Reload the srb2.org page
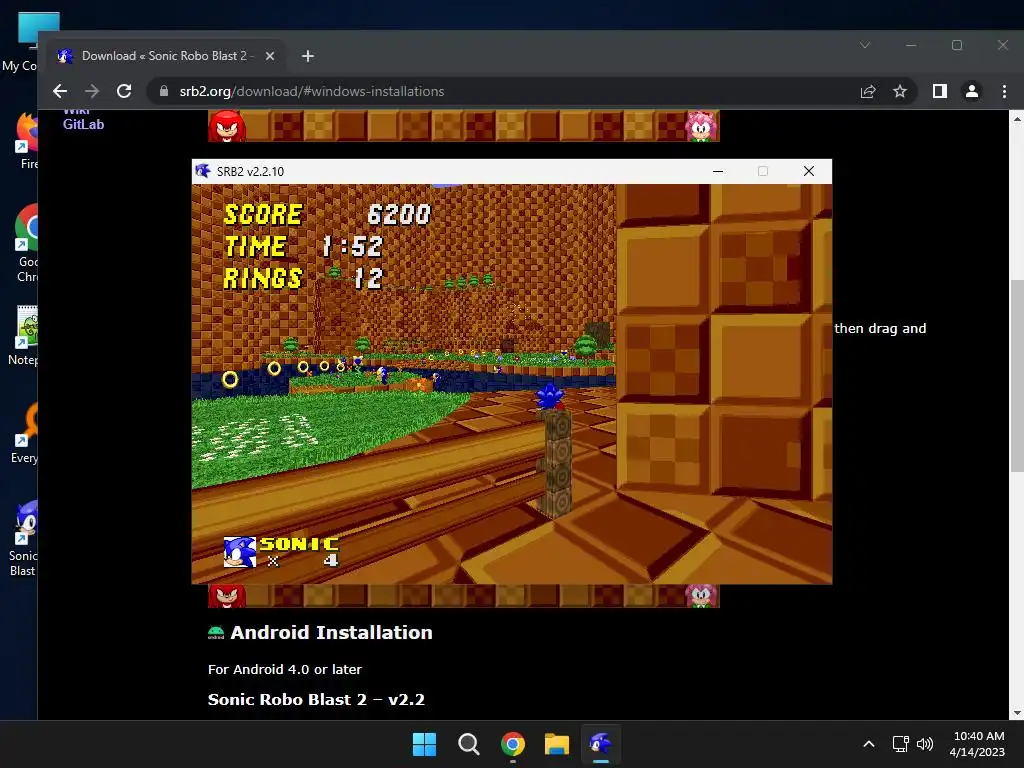The image size is (1024, 768). tap(124, 91)
